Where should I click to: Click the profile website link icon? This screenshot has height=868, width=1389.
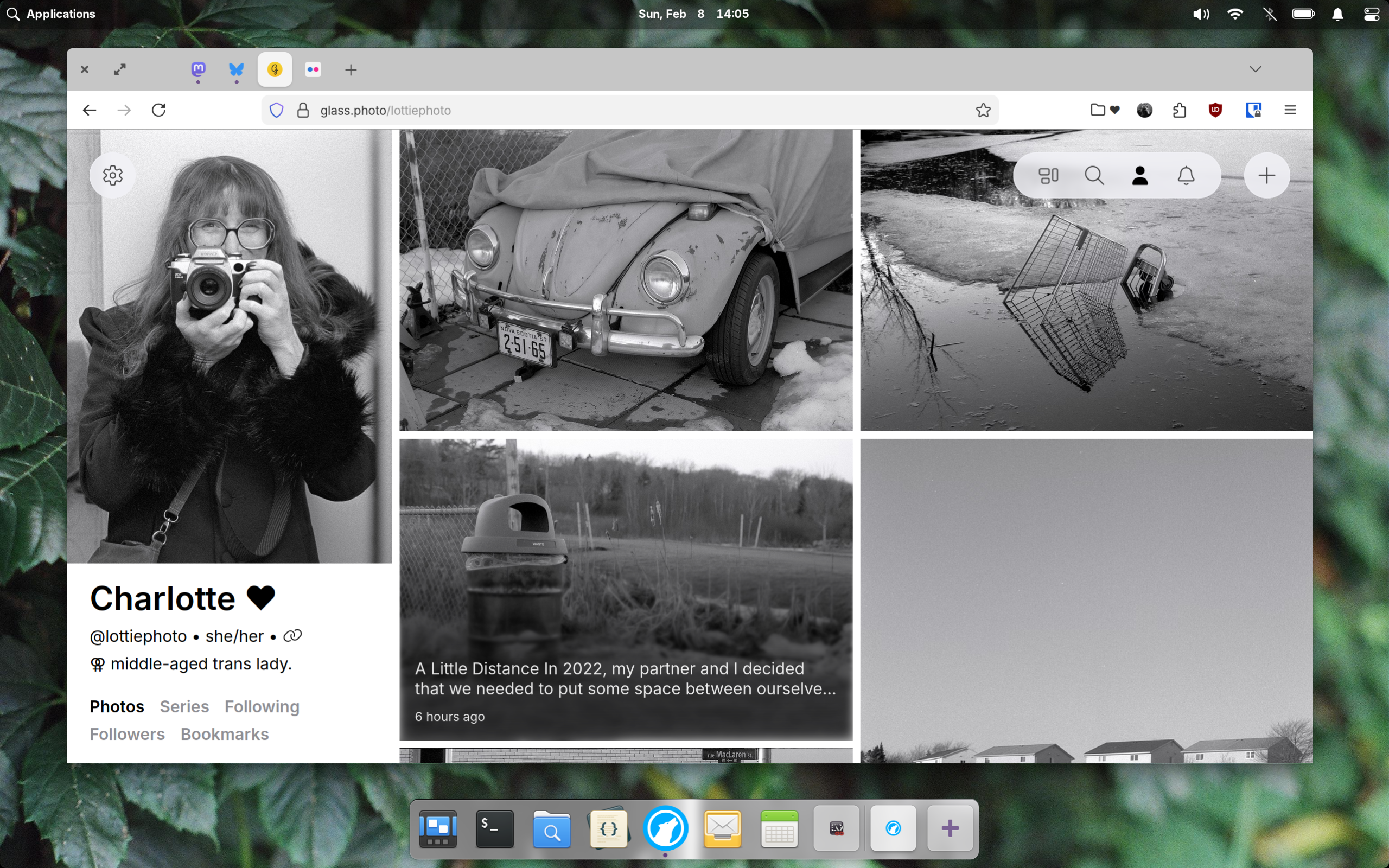(293, 635)
